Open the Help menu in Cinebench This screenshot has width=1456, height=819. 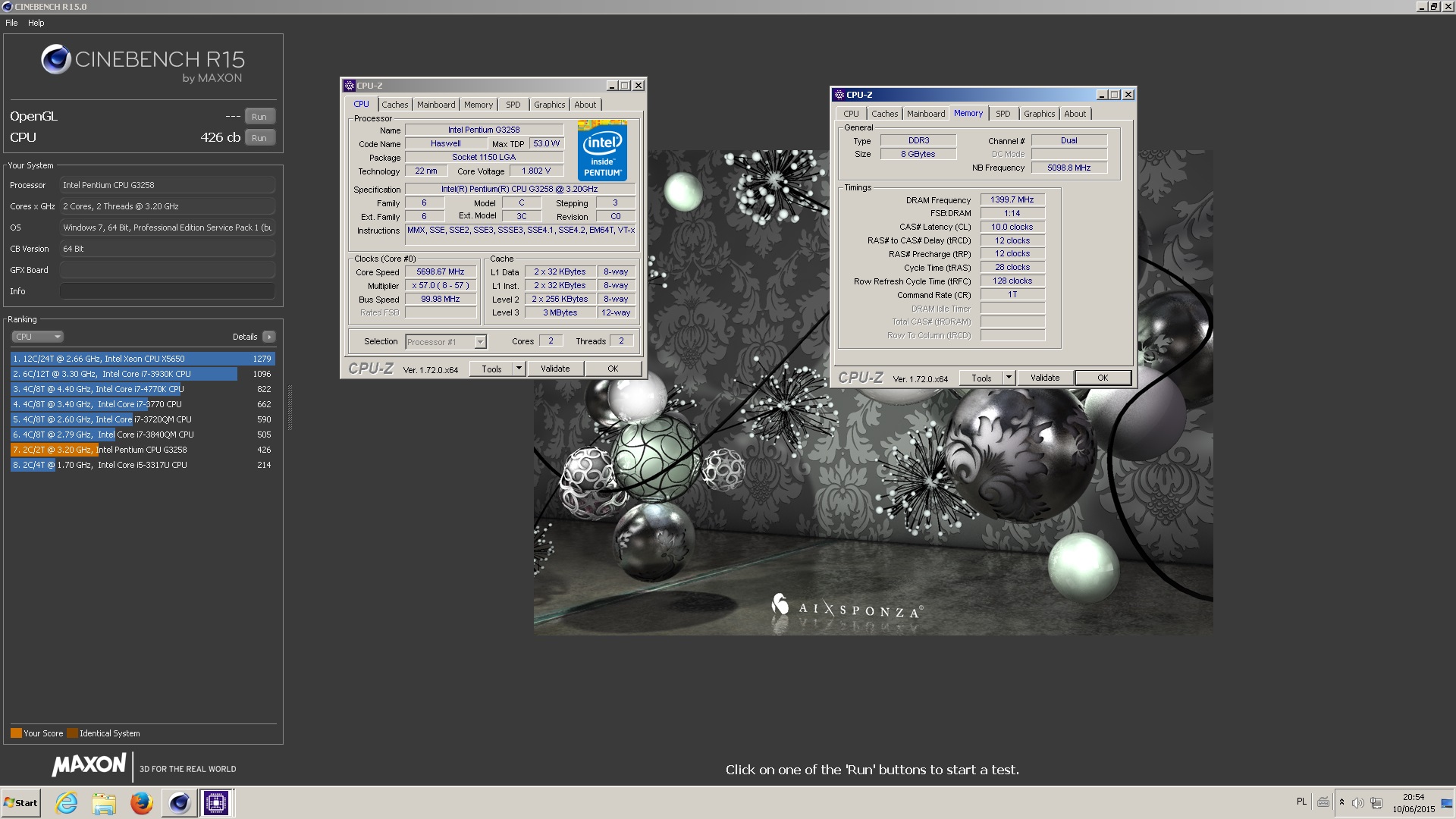36,23
